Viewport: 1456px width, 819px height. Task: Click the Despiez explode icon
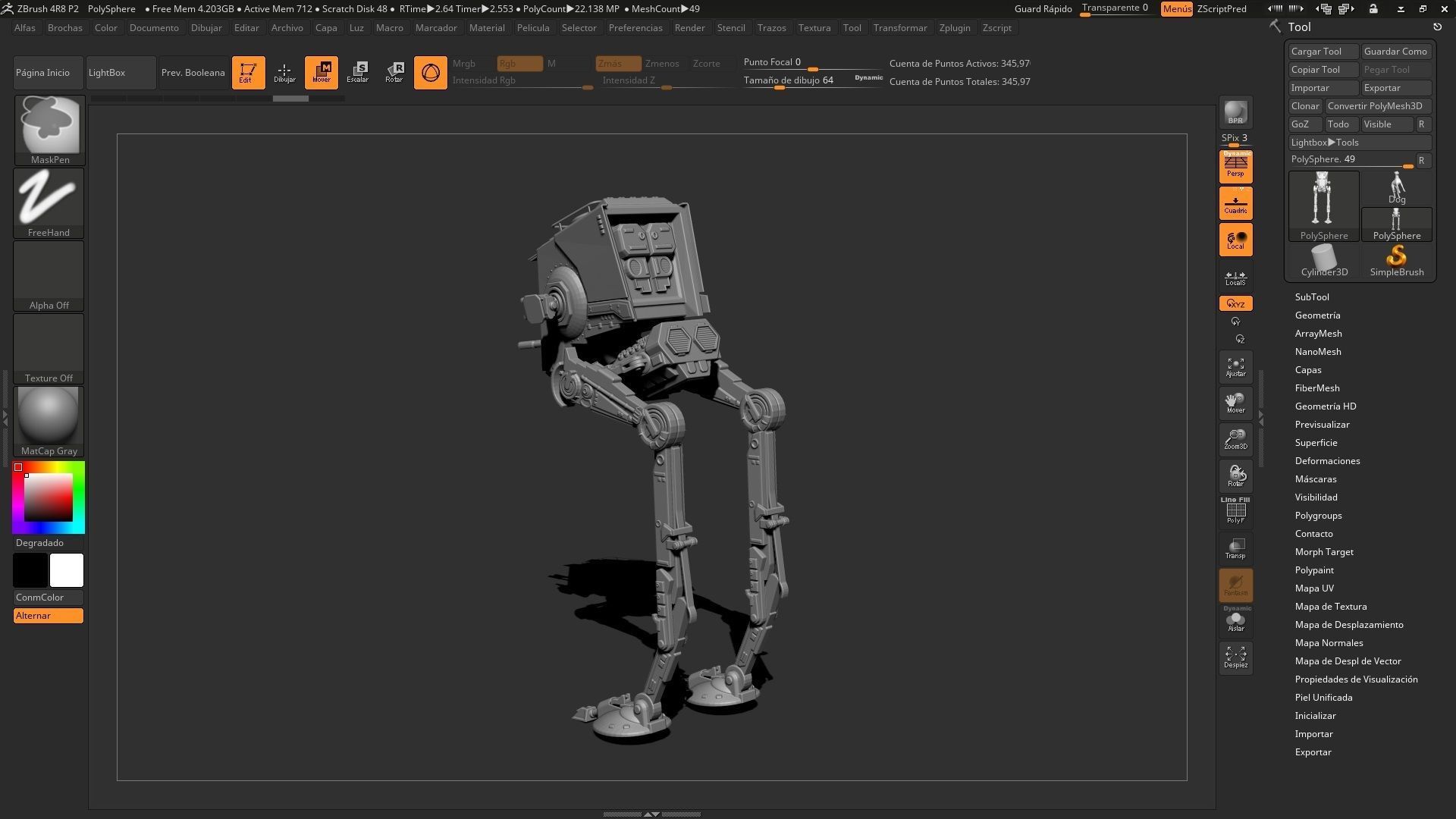[1235, 657]
